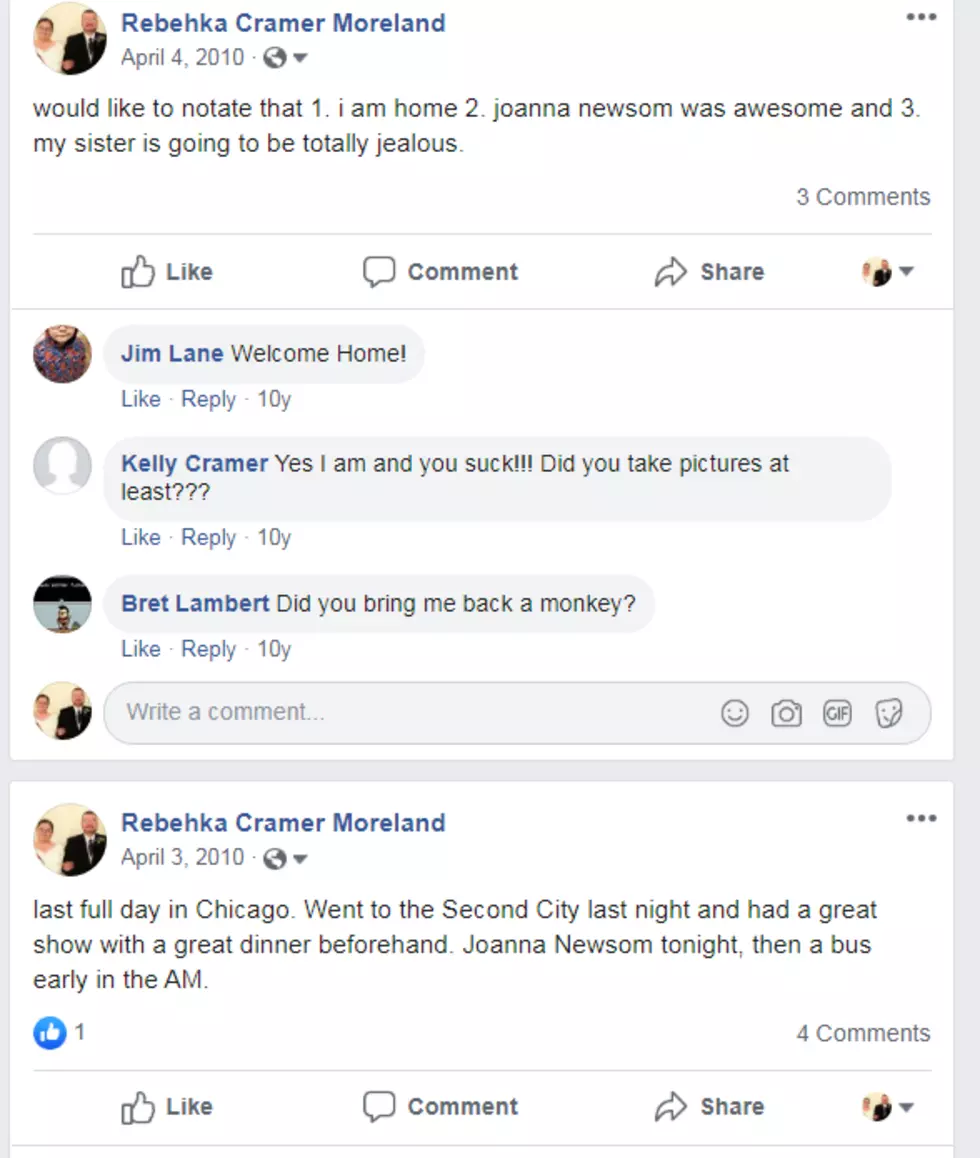Expand commenting-as profile selector on April 4 post
This screenshot has width=980, height=1158.
tap(888, 272)
